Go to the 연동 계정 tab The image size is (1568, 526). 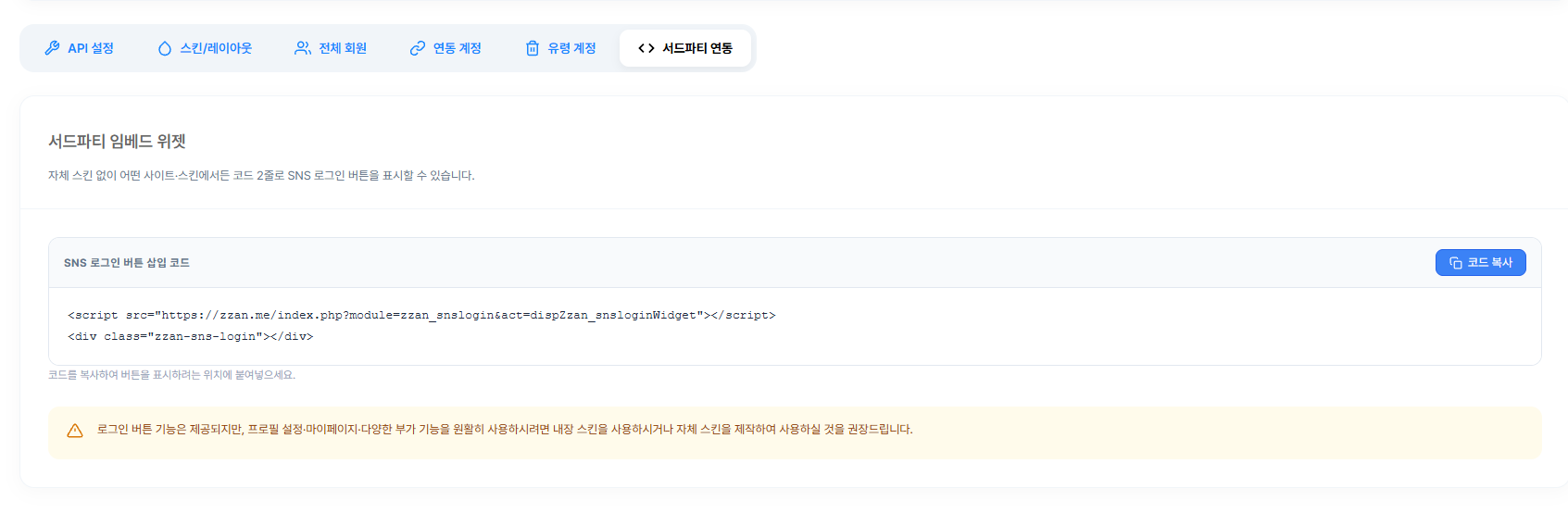tap(445, 48)
